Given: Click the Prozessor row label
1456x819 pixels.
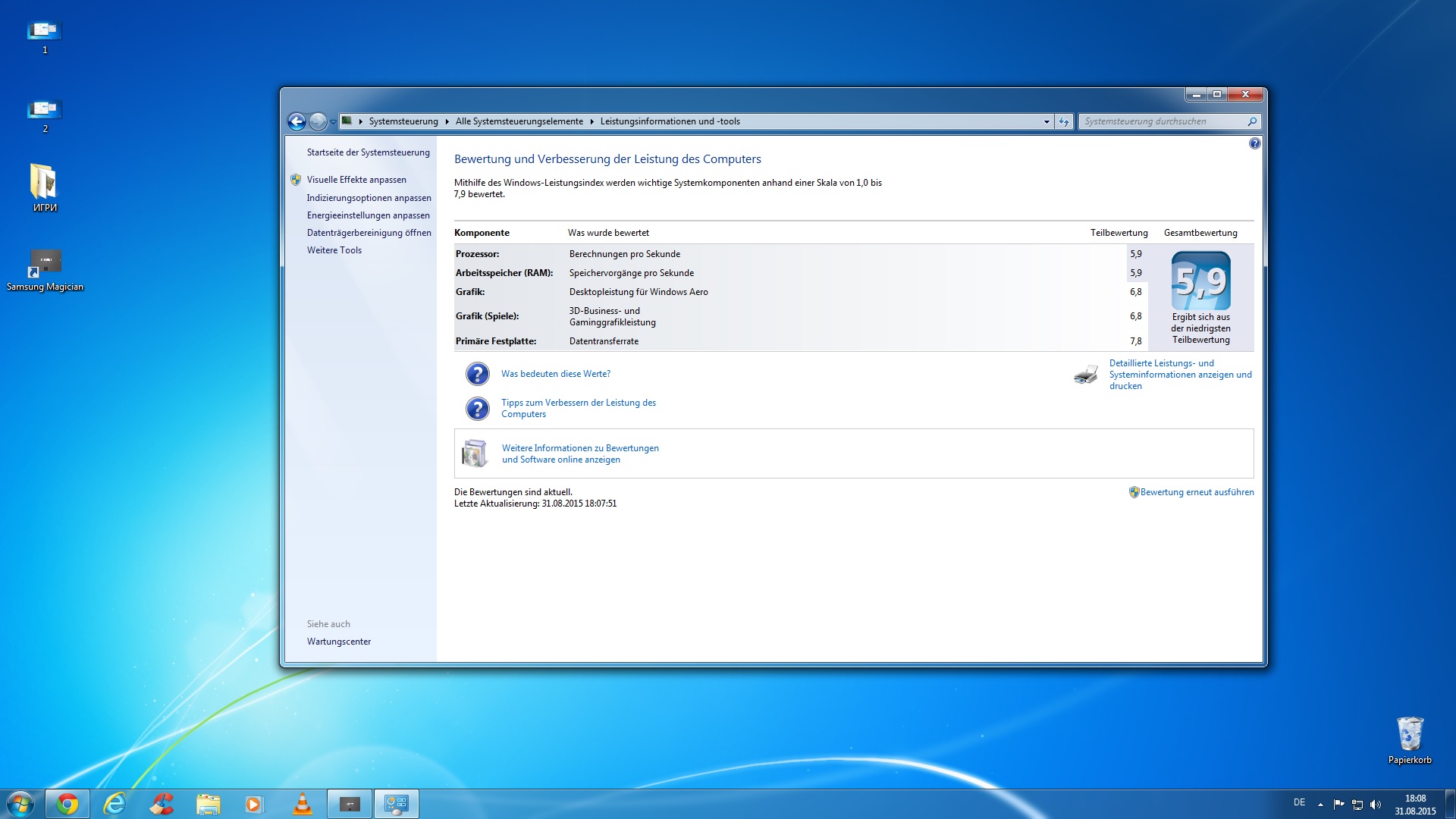Looking at the screenshot, I should 477,254.
